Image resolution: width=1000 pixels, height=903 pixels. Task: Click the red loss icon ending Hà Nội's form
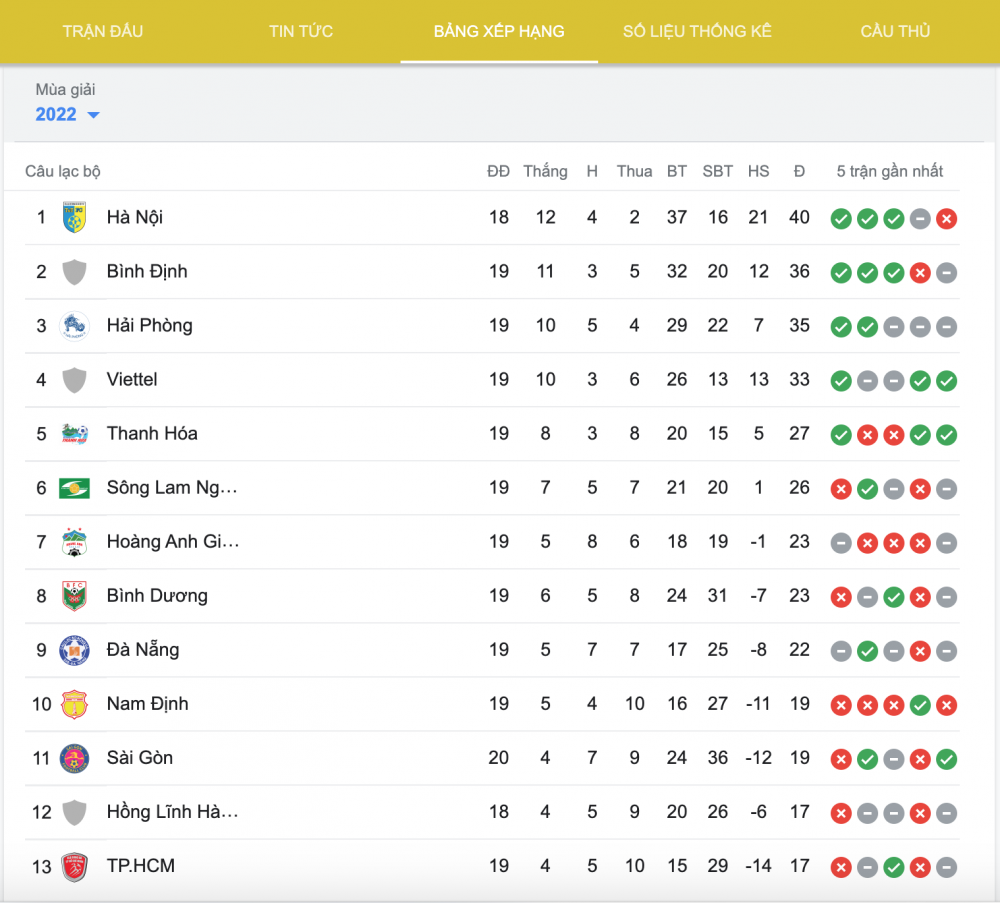(x=947, y=218)
